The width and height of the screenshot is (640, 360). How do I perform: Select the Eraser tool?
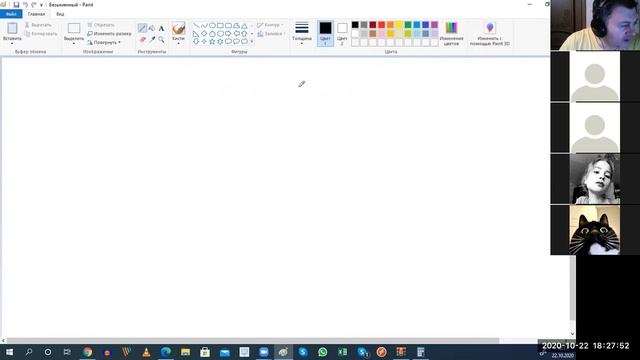[x=142, y=40]
